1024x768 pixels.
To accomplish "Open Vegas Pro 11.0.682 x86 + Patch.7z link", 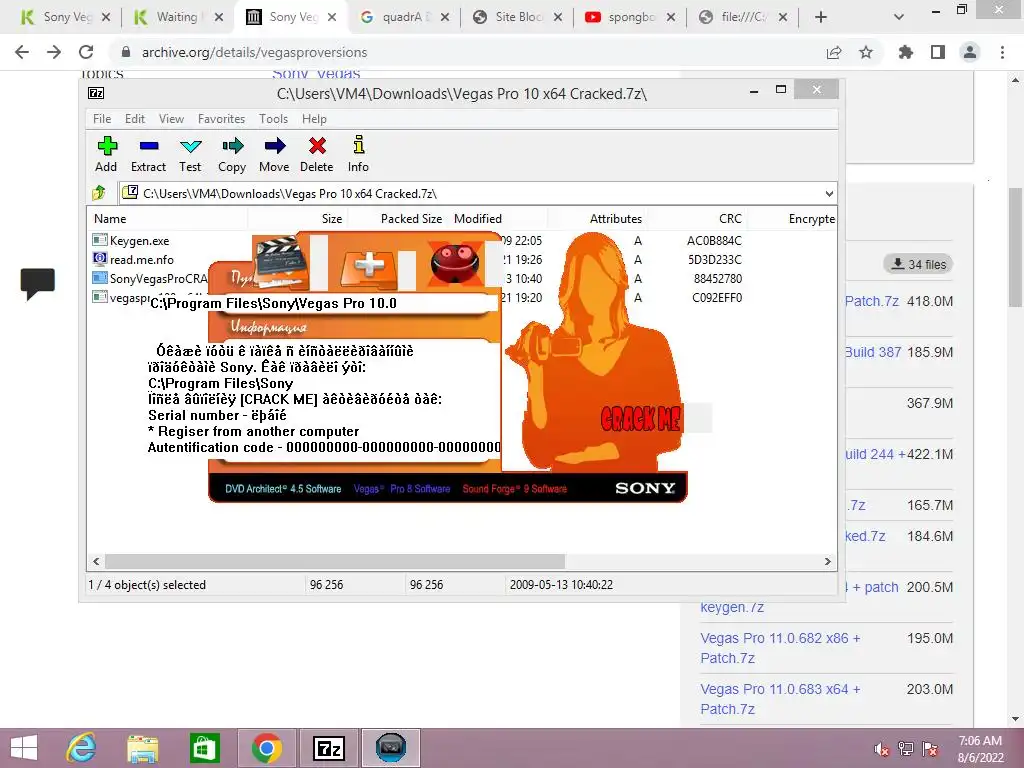I will point(780,648).
